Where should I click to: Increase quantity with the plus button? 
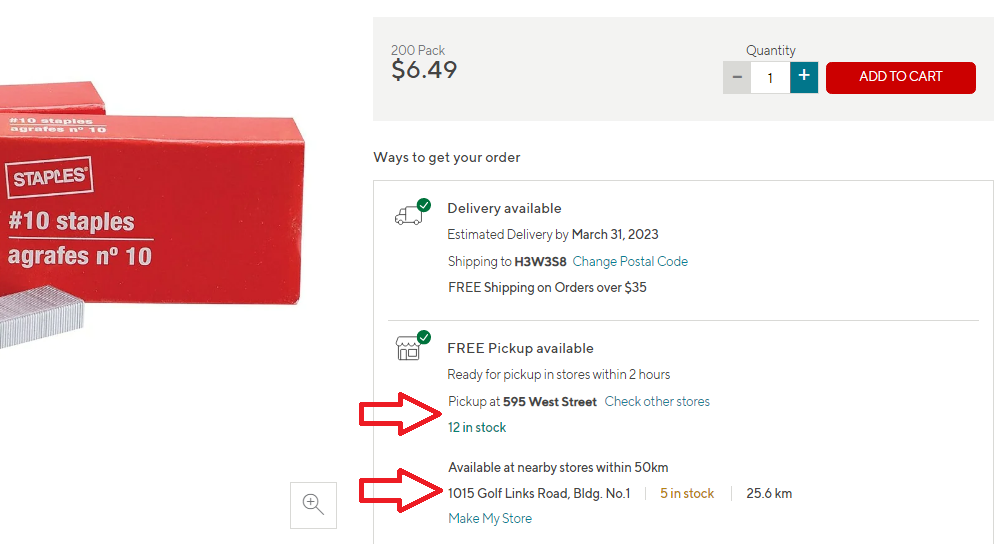pyautogui.click(x=804, y=77)
